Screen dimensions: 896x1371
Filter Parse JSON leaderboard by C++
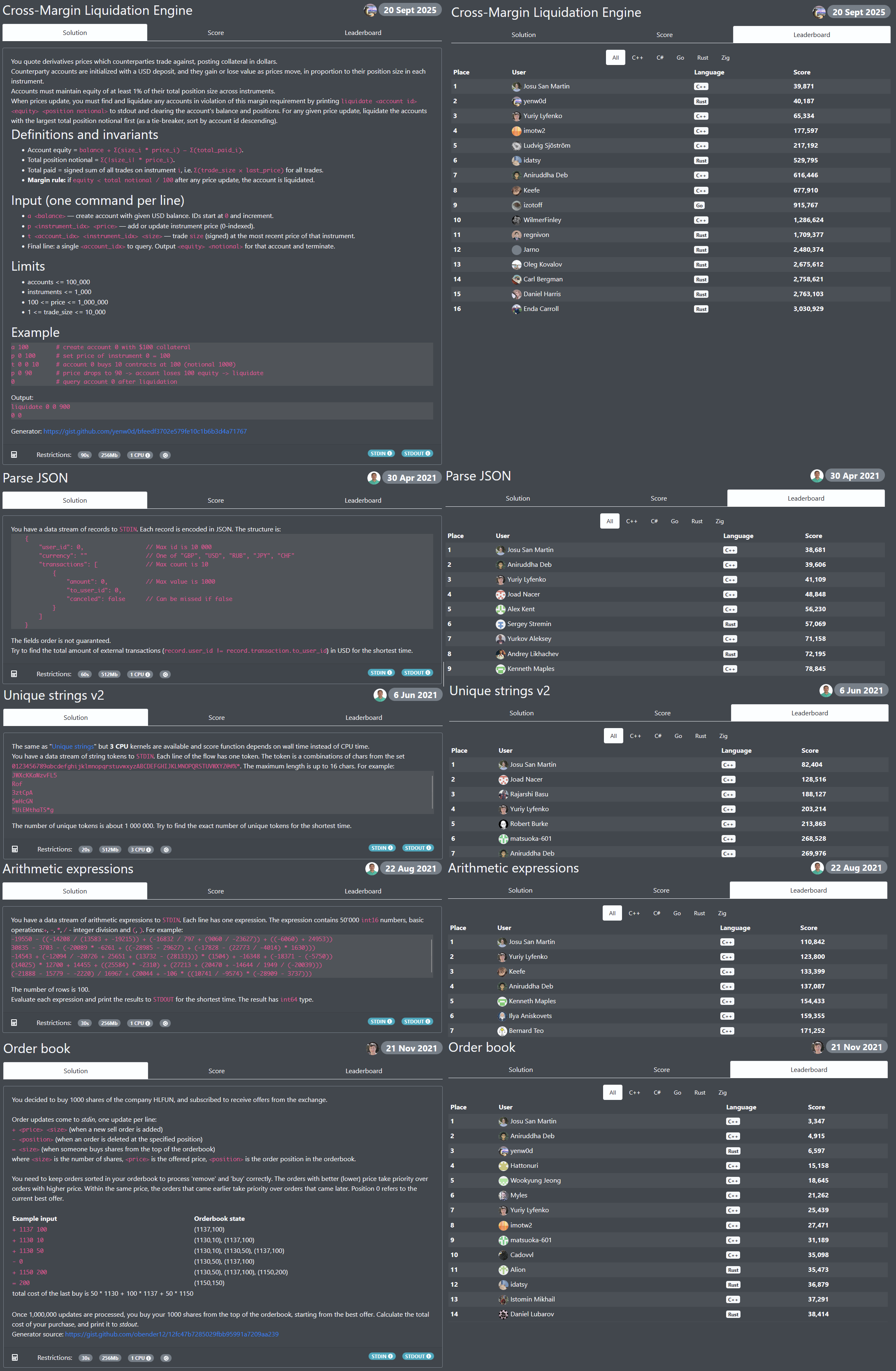pyautogui.click(x=631, y=521)
